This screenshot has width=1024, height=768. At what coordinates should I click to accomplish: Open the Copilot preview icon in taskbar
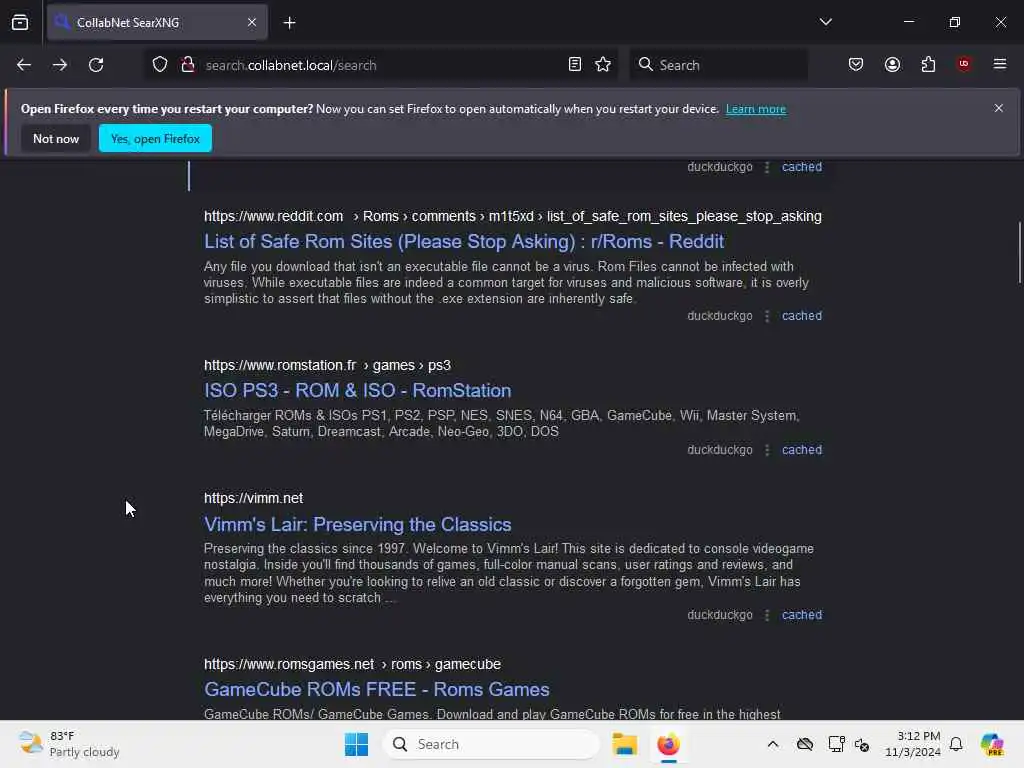992,744
